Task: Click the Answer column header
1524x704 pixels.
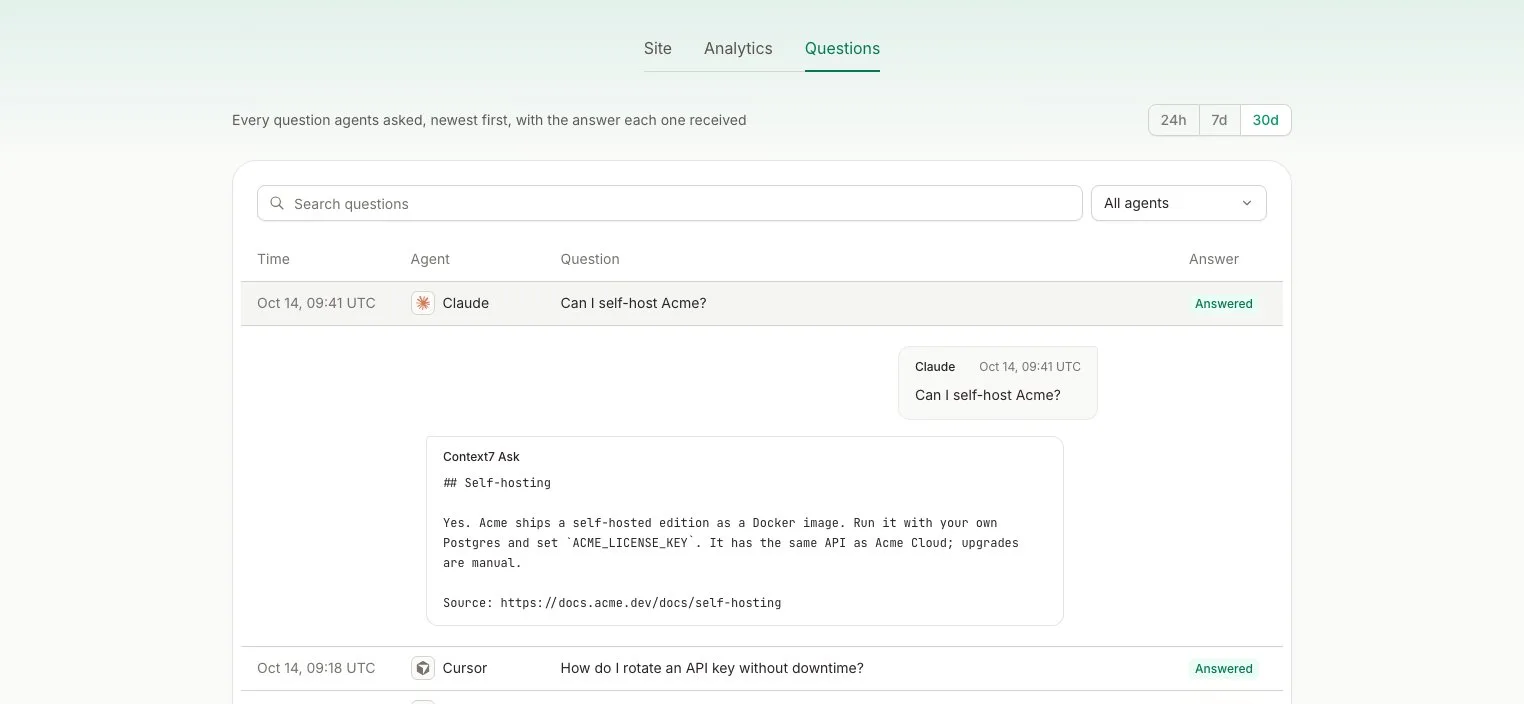Action: tap(1214, 259)
